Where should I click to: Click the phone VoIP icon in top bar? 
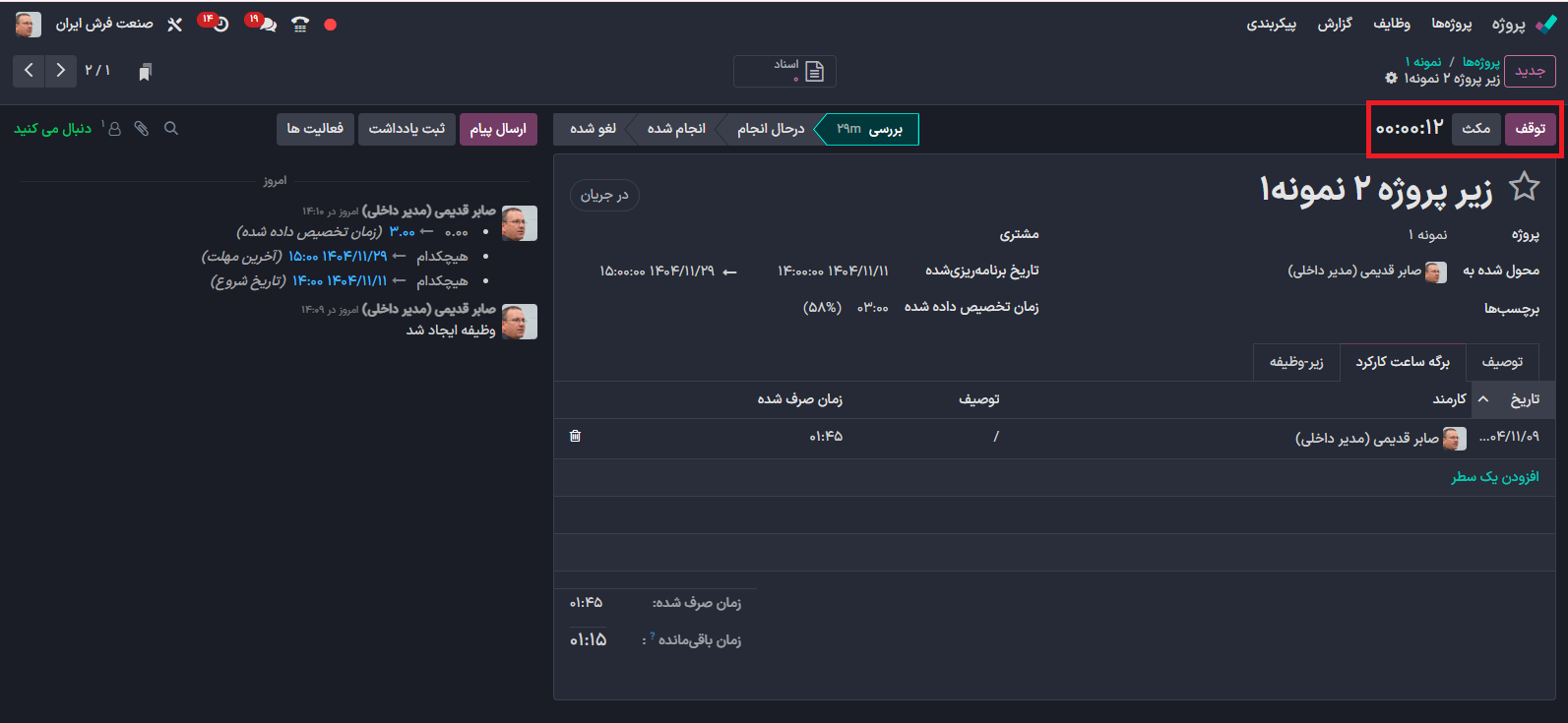300,25
